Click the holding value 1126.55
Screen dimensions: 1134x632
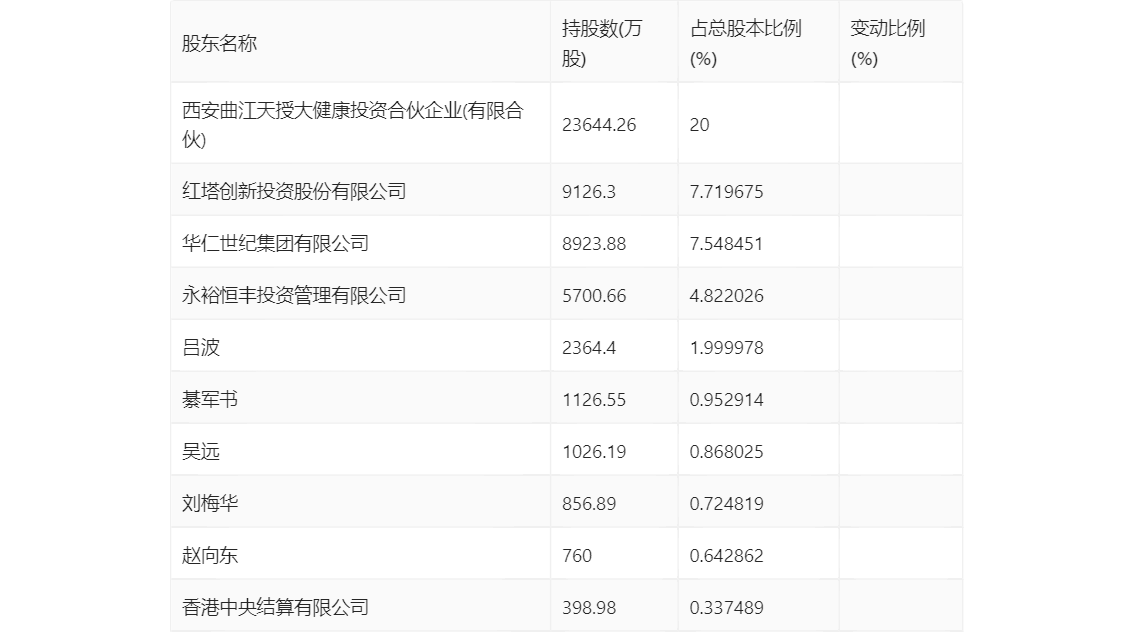(594, 400)
